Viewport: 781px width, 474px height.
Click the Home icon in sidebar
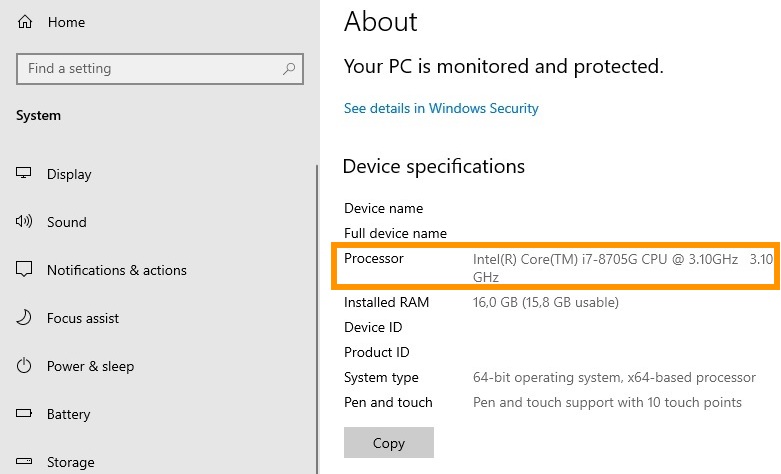(x=25, y=22)
